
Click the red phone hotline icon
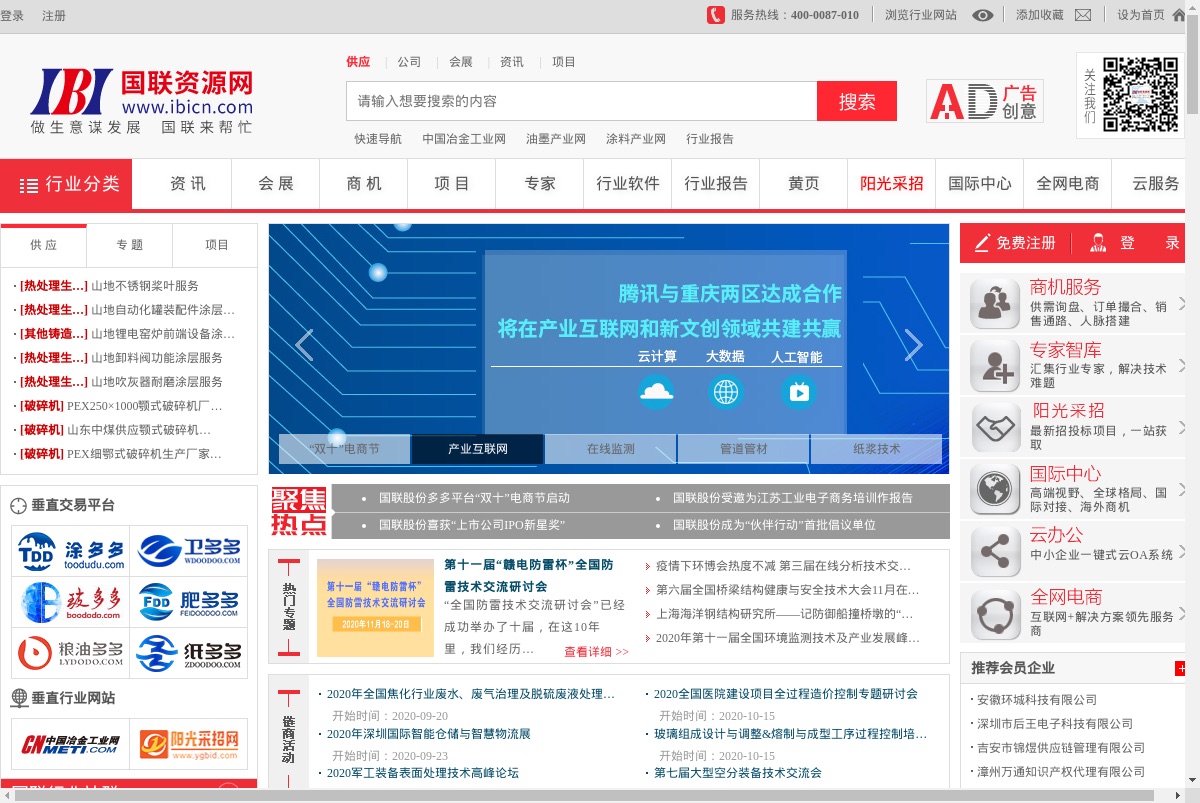click(716, 15)
